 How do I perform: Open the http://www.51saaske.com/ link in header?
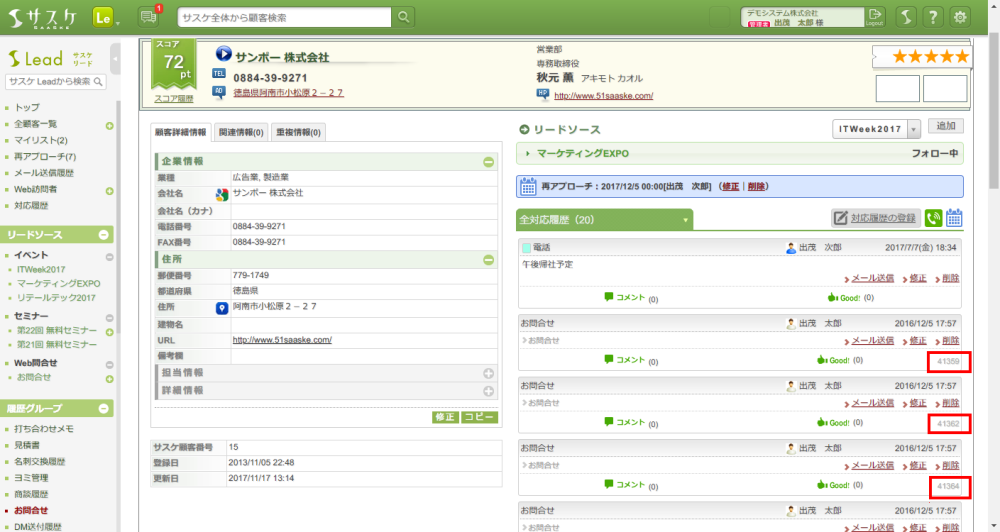[603, 96]
